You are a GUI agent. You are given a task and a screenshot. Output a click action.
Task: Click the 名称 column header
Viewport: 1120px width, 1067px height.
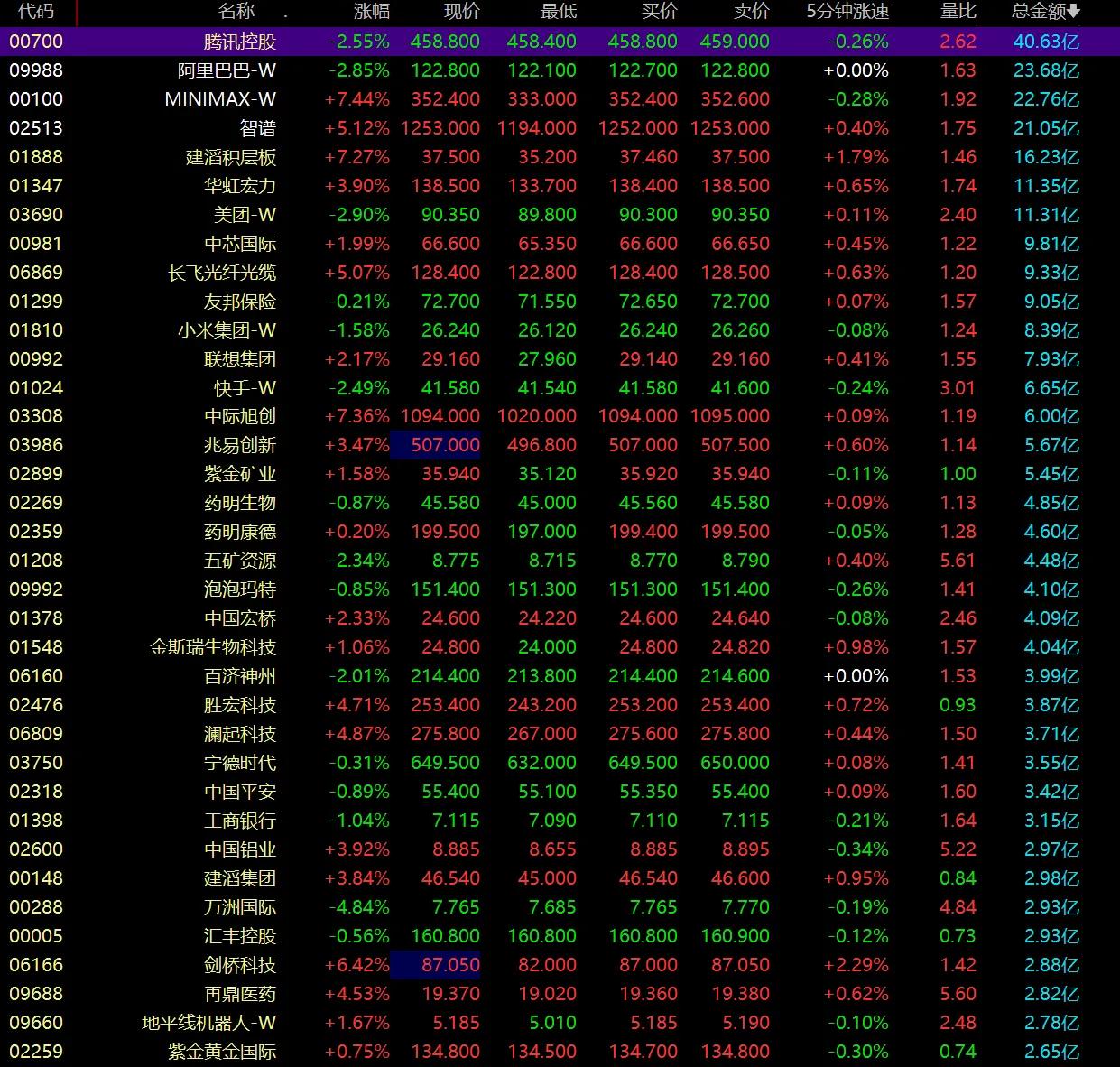click(236, 12)
